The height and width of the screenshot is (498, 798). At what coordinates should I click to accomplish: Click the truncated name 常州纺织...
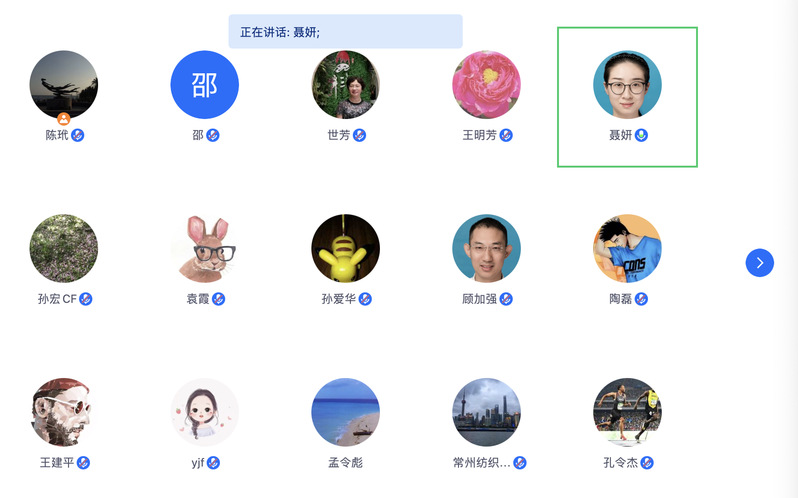click(481, 463)
